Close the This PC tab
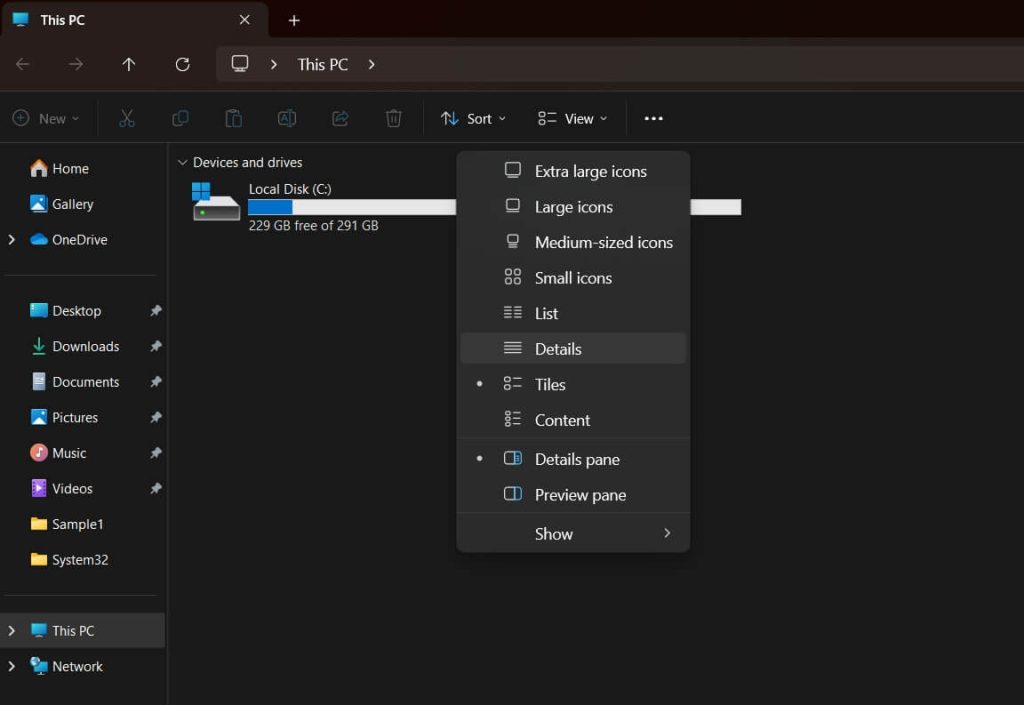The height and width of the screenshot is (705, 1024). 244,20
